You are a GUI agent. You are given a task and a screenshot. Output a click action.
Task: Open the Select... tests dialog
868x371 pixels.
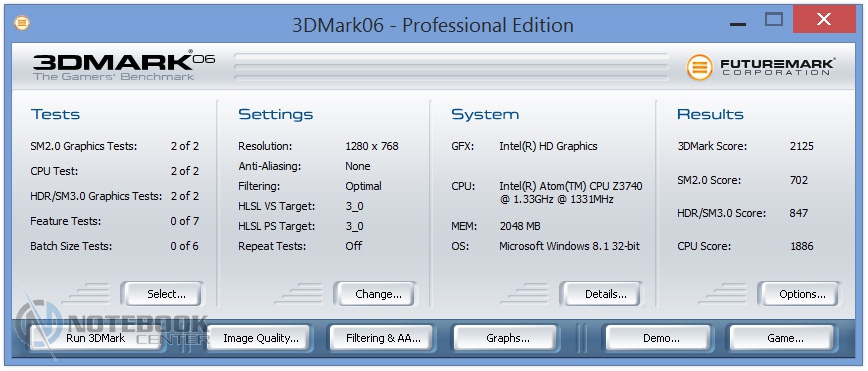coord(162,294)
